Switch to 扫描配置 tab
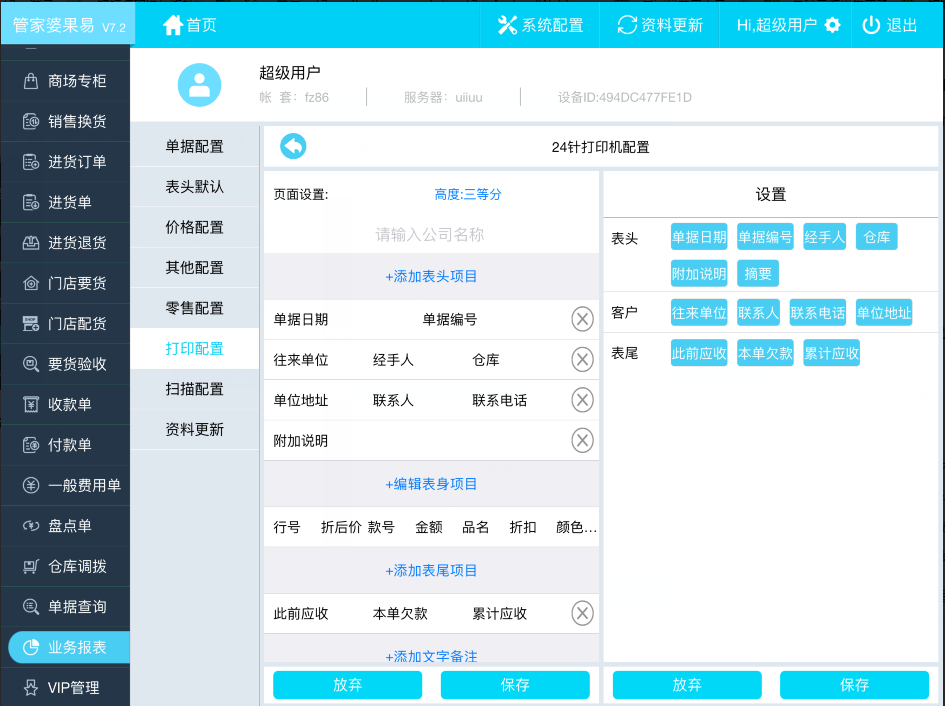This screenshot has height=706, width=945. click(x=194, y=389)
